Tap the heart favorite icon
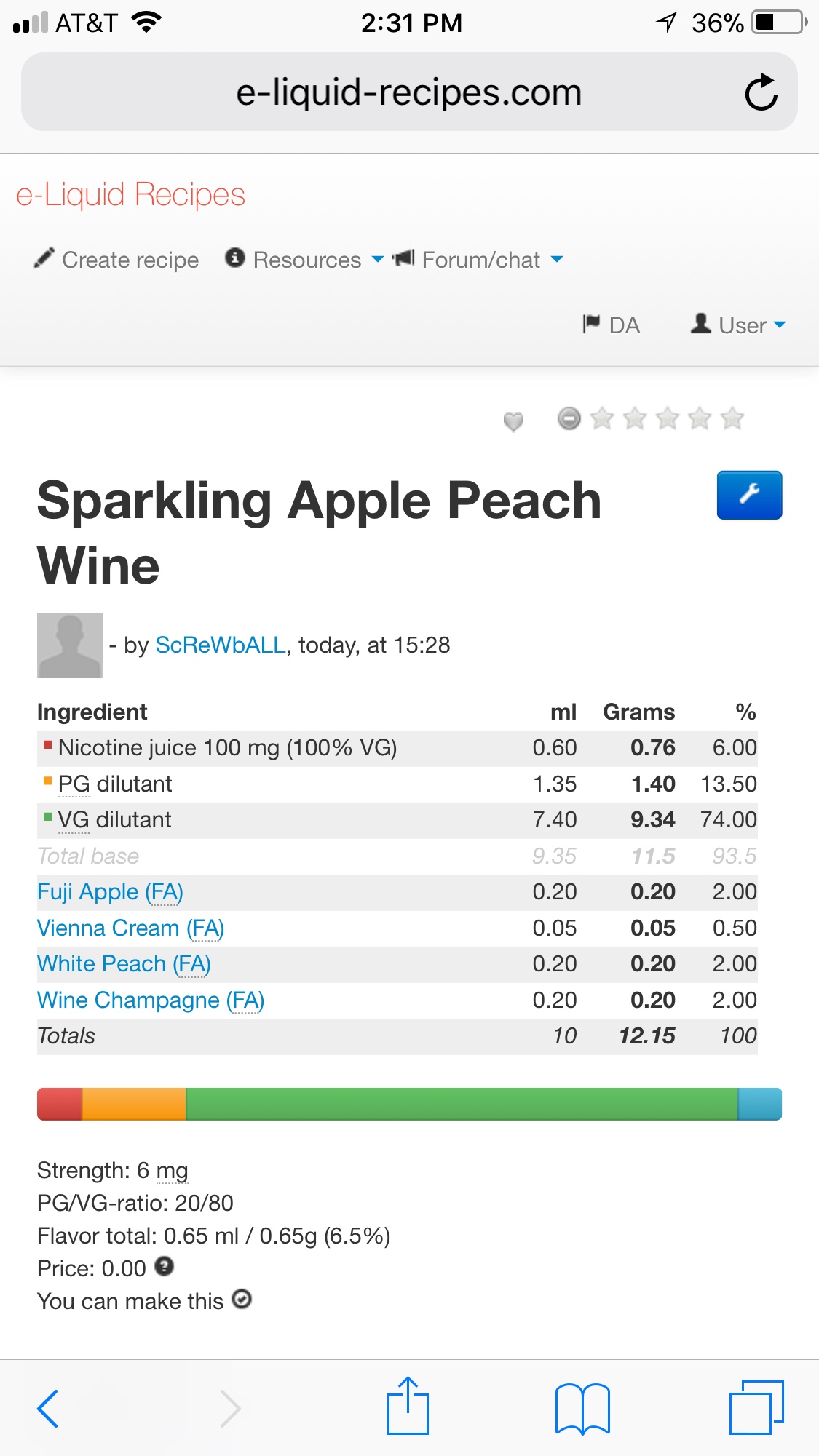Image resolution: width=819 pixels, height=1456 pixels. coord(513,421)
